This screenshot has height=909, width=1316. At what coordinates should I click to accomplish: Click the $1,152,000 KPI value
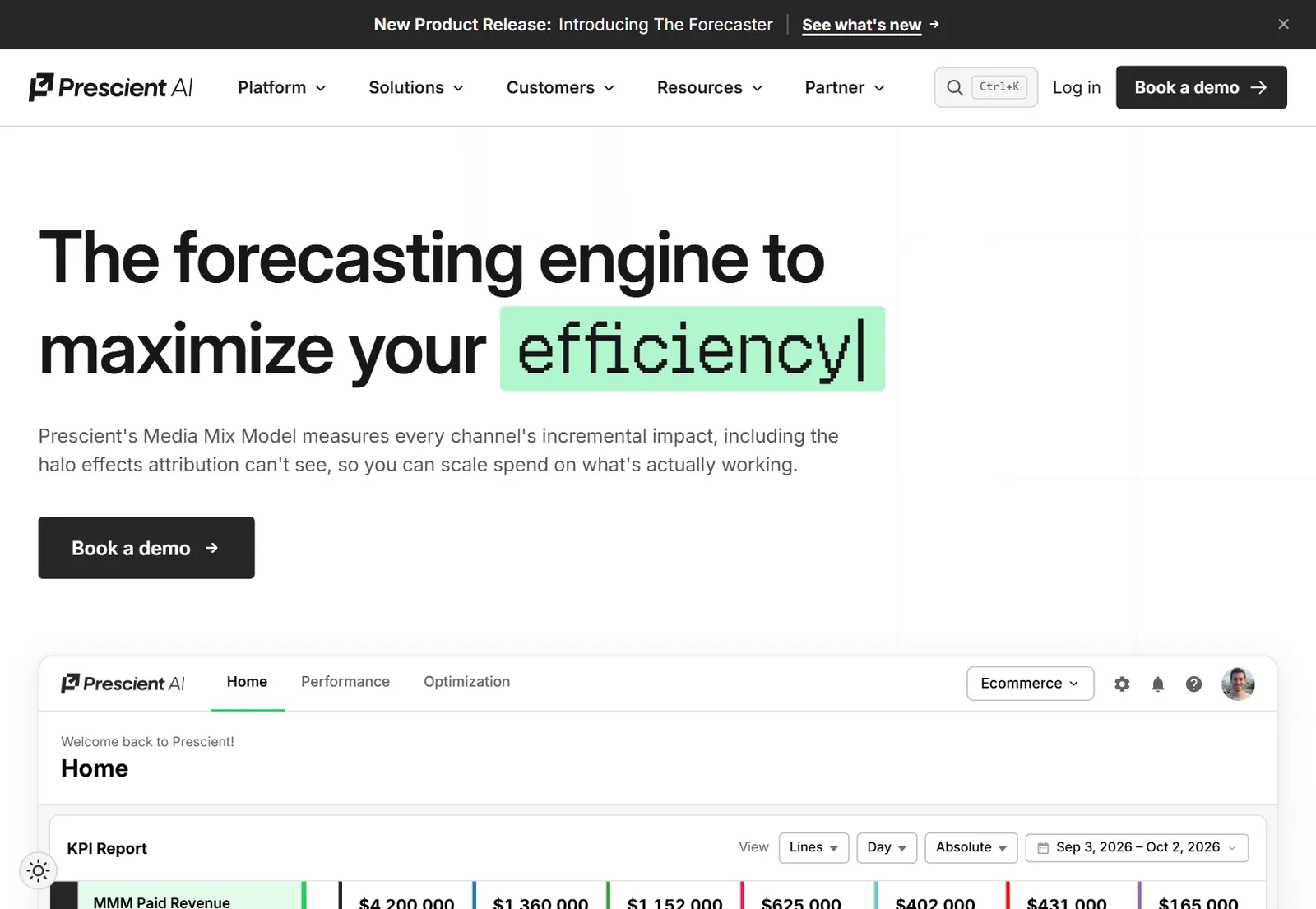tap(674, 902)
